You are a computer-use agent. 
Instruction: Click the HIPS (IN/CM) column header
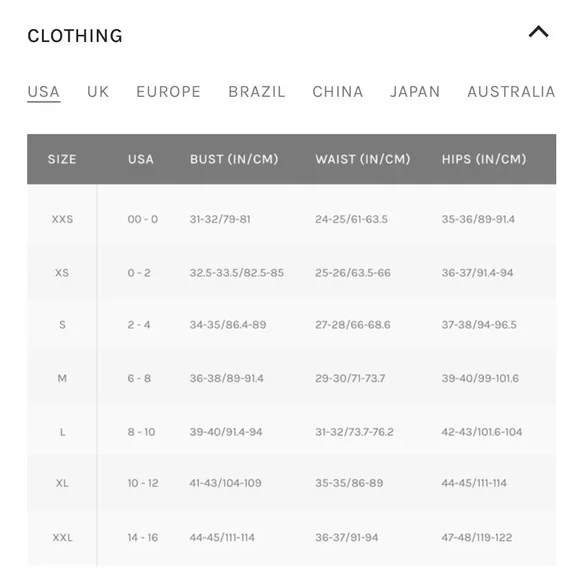484,159
